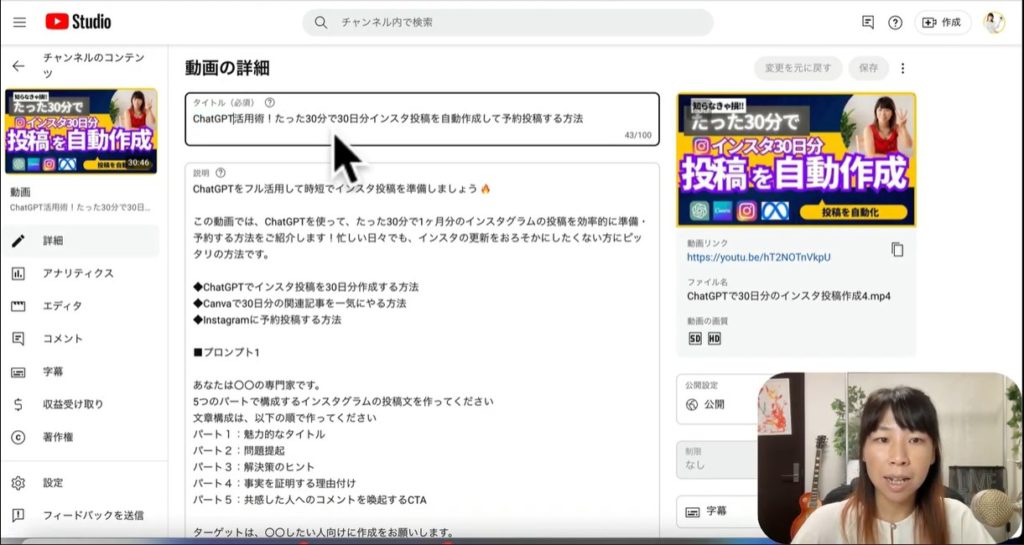The width and height of the screenshot is (1024, 545).
Task: Go back with channel content arrow
Action: [18, 66]
